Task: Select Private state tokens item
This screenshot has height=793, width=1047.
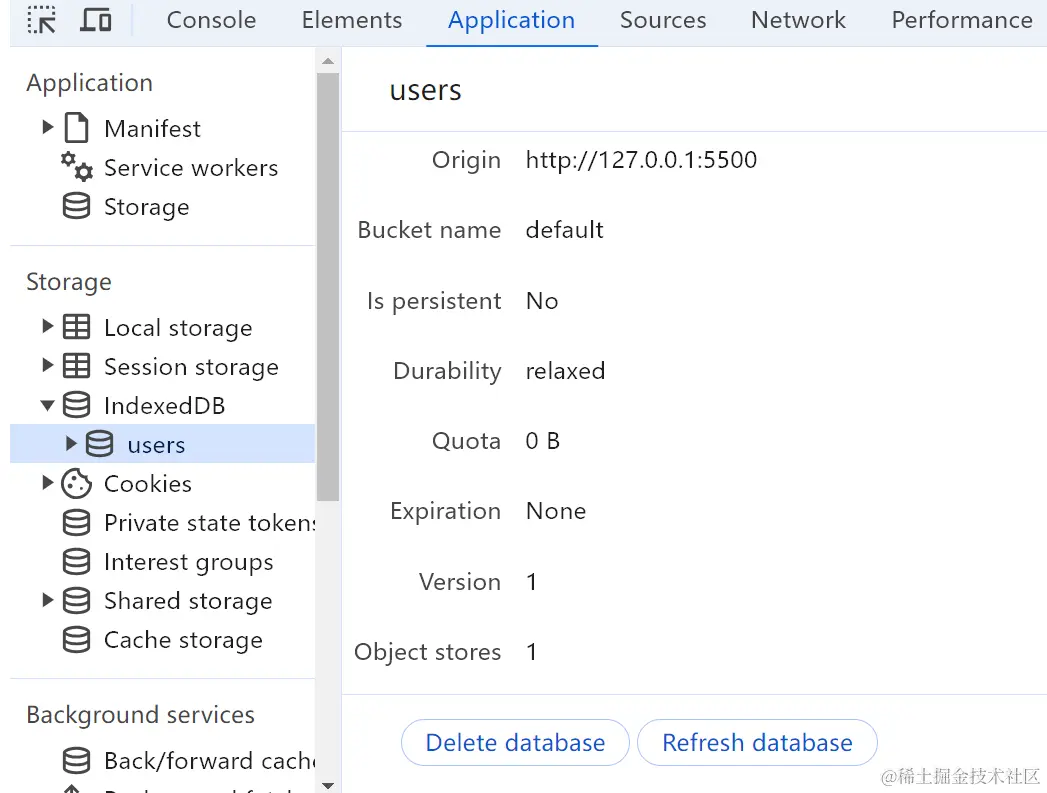Action: click(208, 523)
